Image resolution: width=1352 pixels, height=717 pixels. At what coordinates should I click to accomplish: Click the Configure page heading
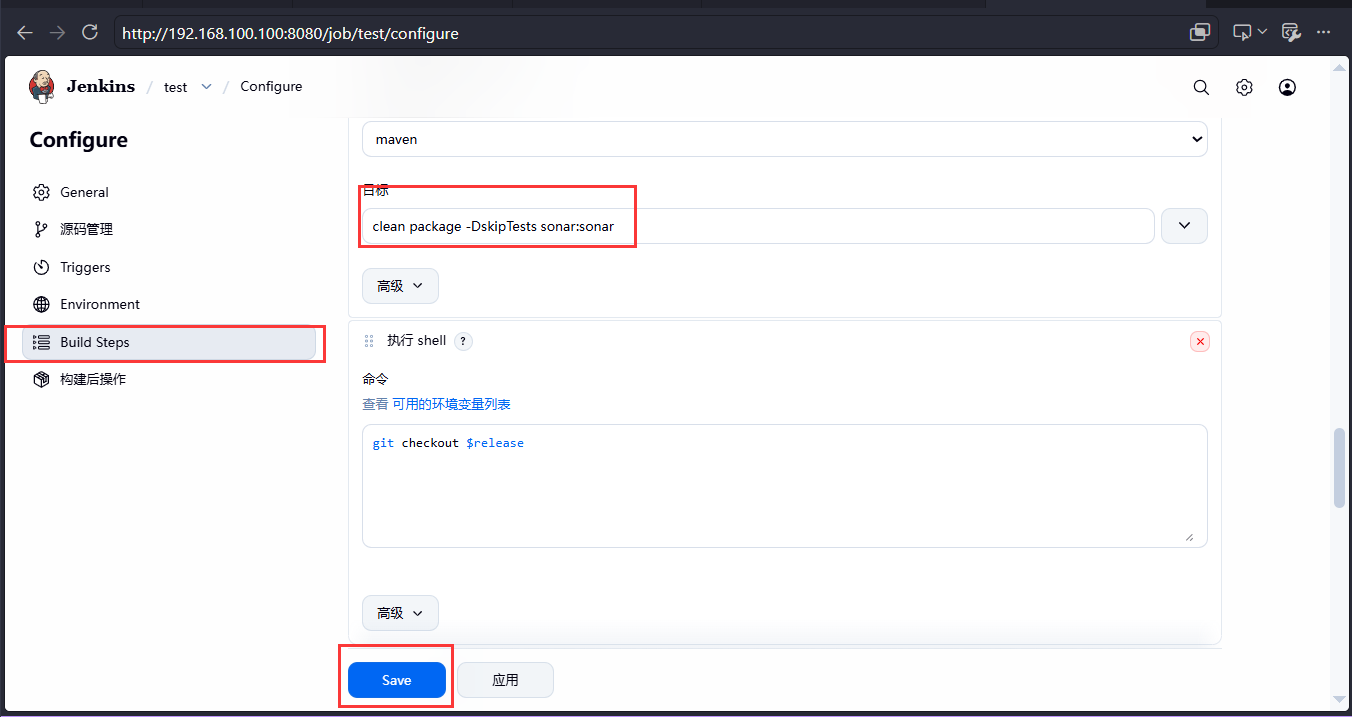79,140
